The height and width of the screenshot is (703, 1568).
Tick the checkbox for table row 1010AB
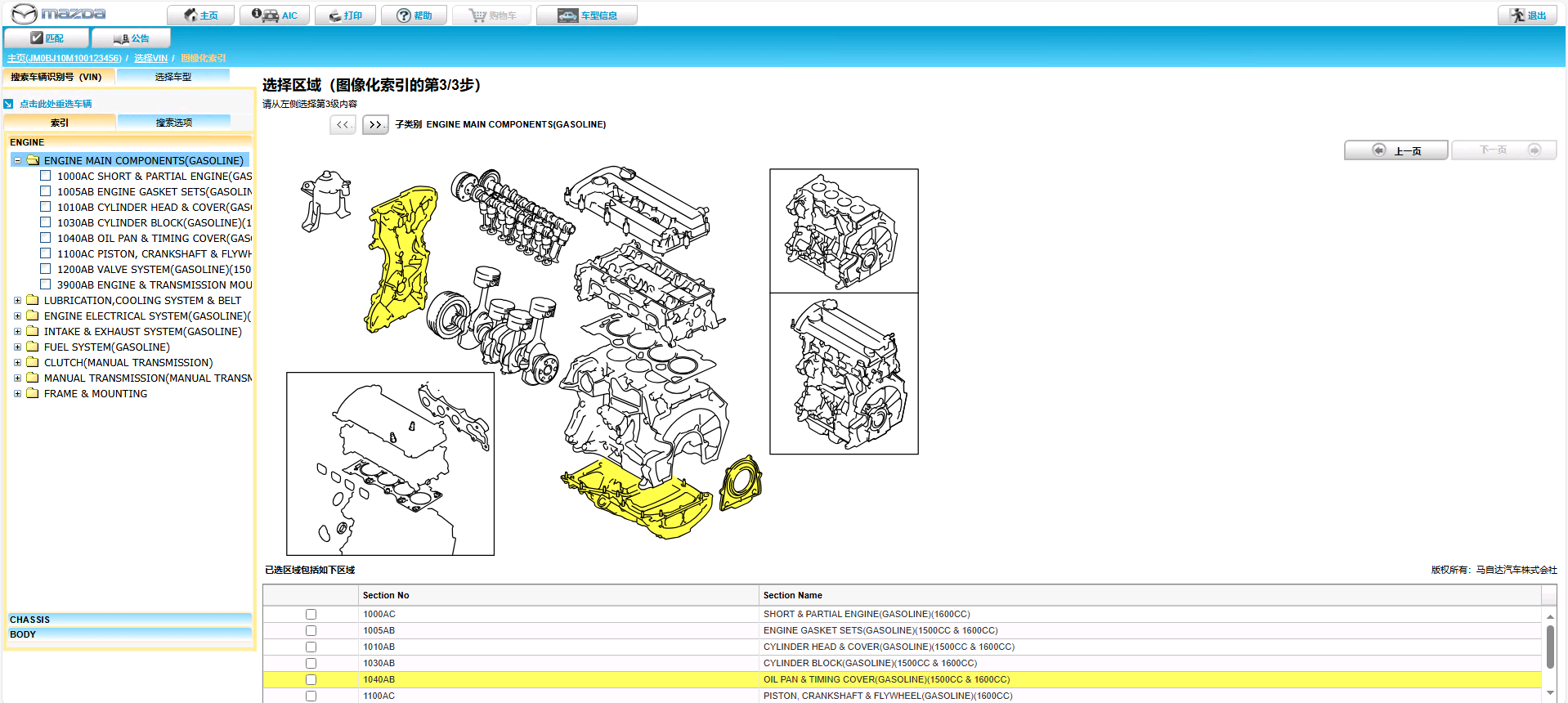click(311, 647)
